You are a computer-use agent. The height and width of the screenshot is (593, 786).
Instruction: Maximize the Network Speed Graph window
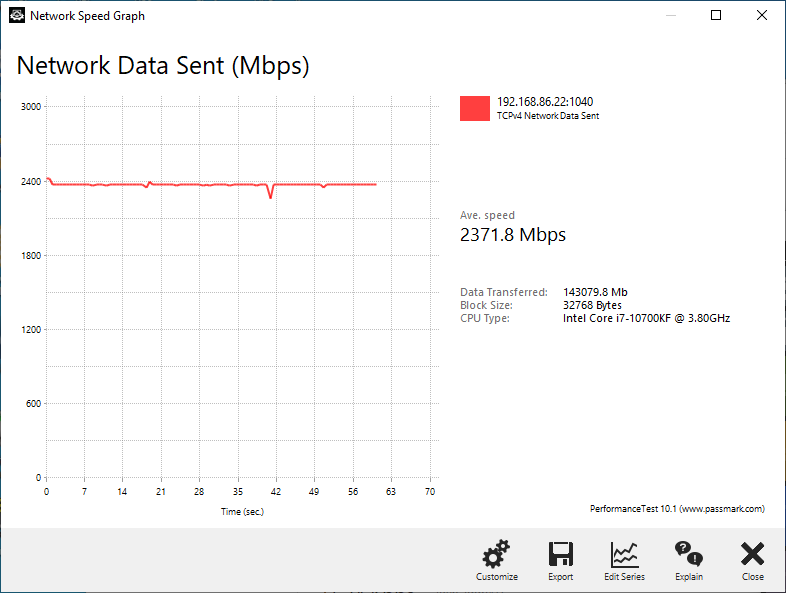716,16
